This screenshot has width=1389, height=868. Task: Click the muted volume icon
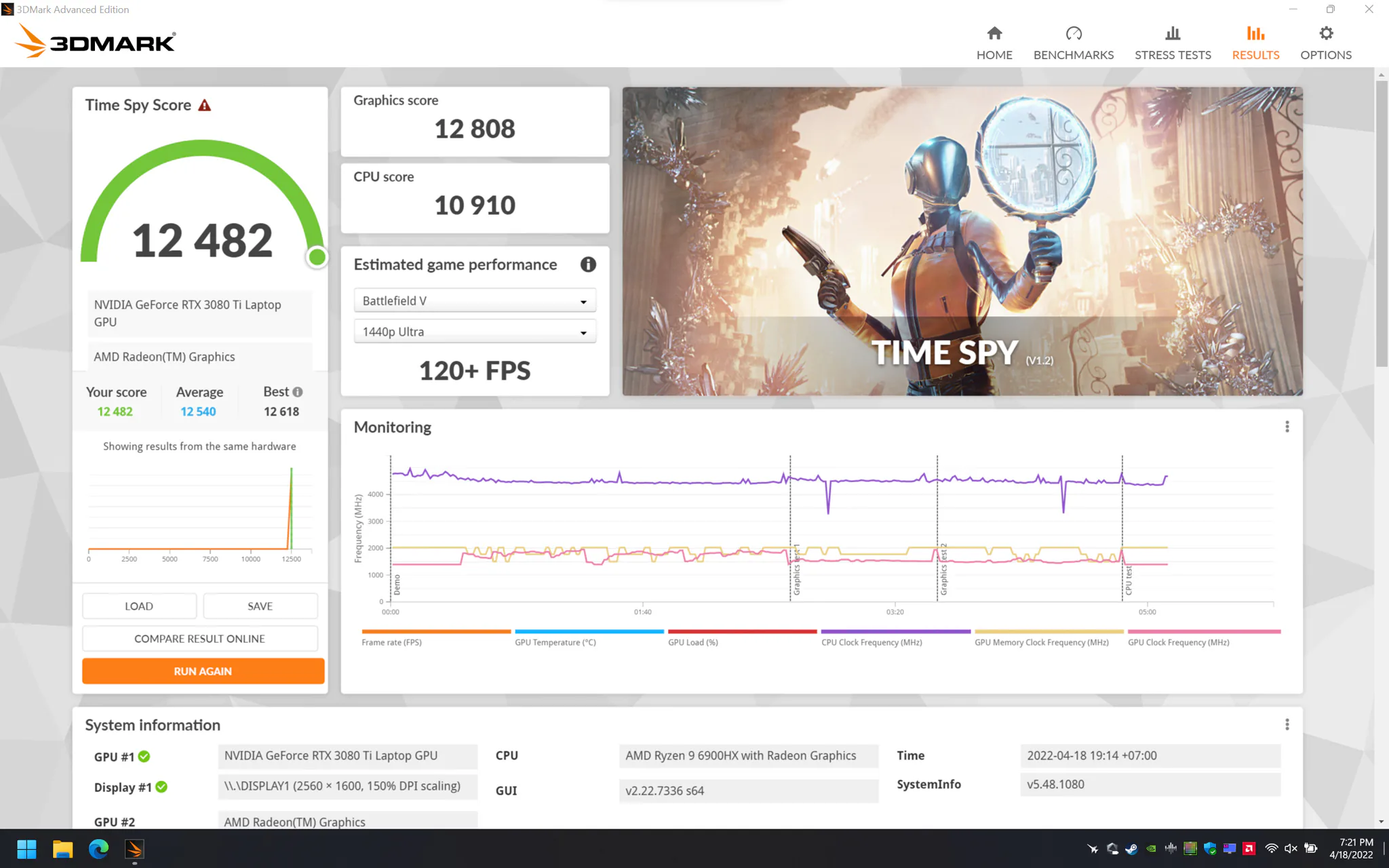[1291, 848]
